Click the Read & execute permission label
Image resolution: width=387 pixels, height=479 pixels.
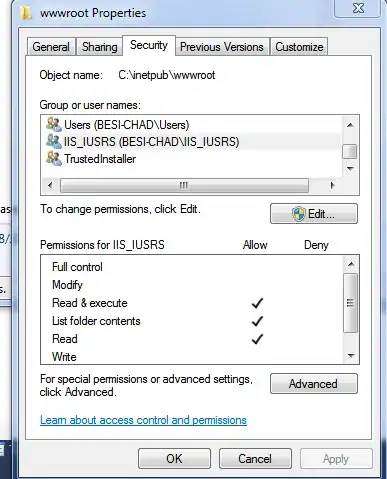pyautogui.click(x=90, y=303)
